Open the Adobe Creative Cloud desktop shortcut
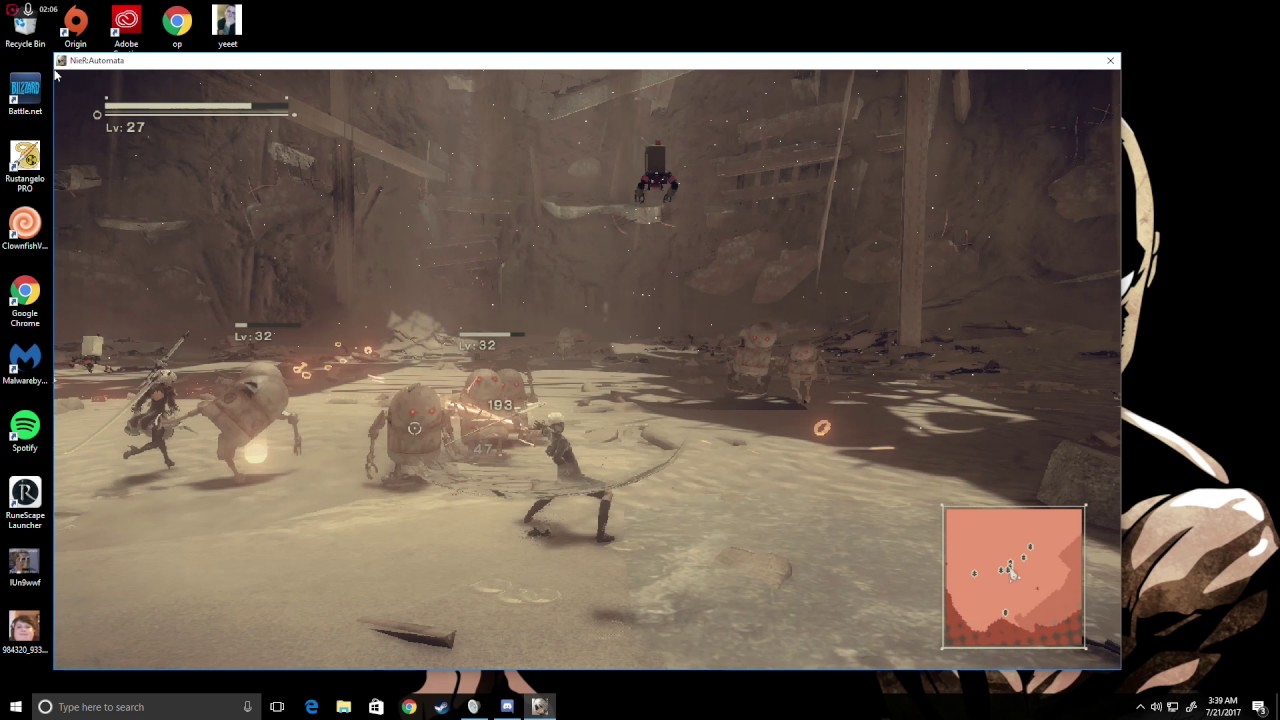The image size is (1280, 720). tap(126, 26)
